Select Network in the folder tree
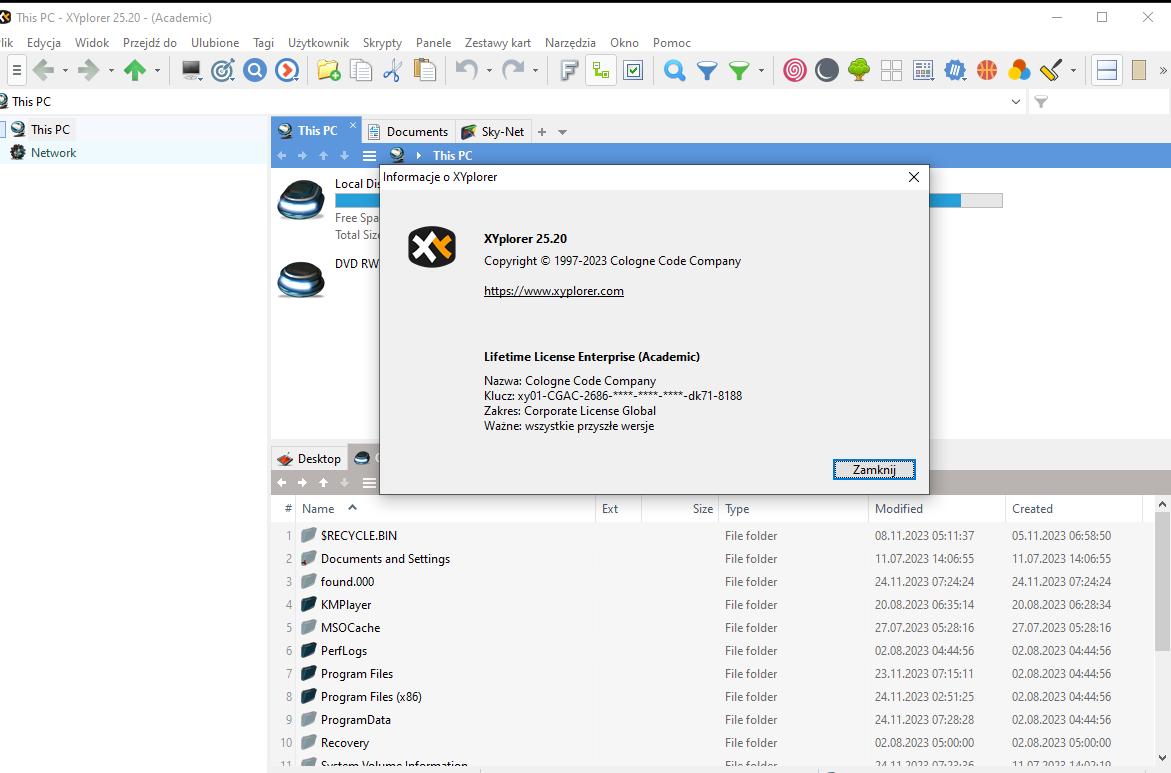1171x773 pixels. coord(53,152)
